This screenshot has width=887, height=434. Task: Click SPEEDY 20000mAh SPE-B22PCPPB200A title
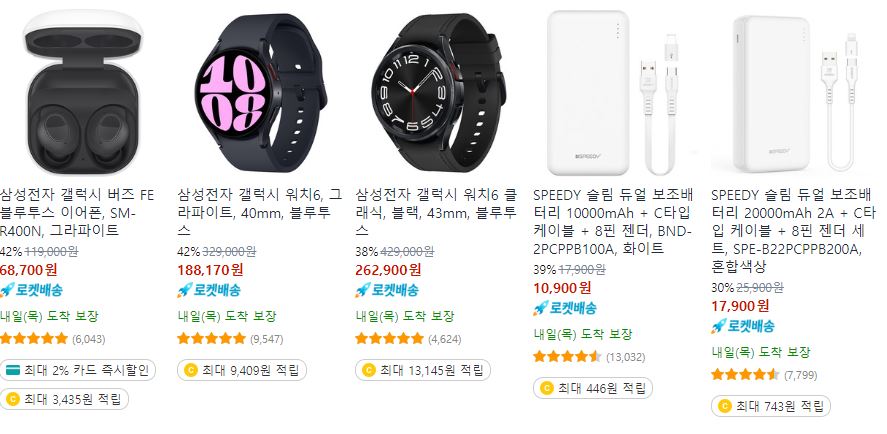click(x=793, y=231)
